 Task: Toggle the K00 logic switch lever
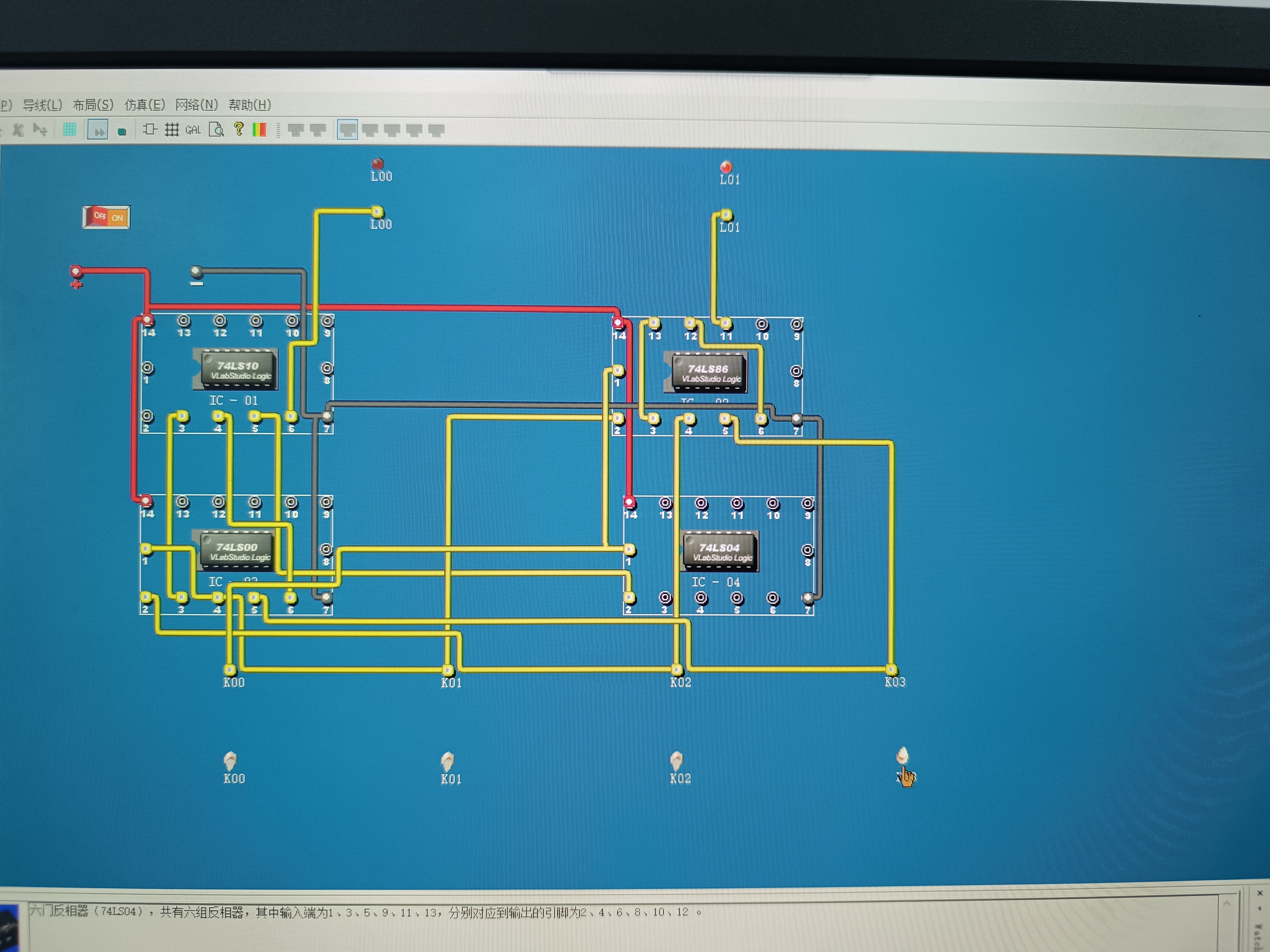230,760
